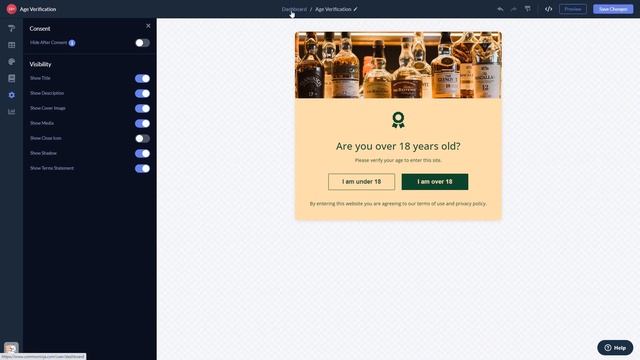Toggle Show Title switch

point(142,78)
